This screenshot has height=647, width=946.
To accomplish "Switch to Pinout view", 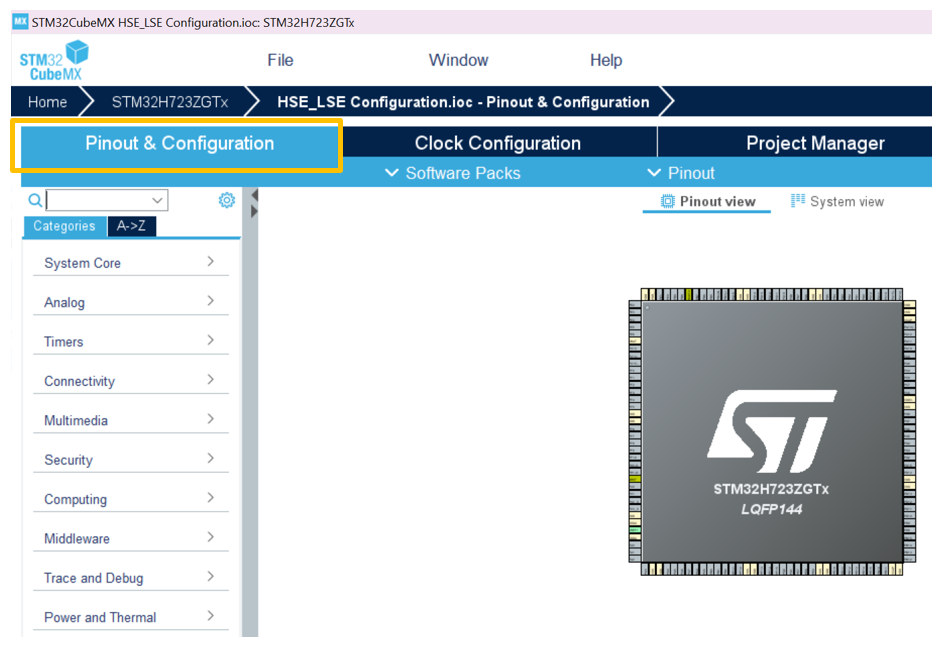I will click(x=707, y=202).
